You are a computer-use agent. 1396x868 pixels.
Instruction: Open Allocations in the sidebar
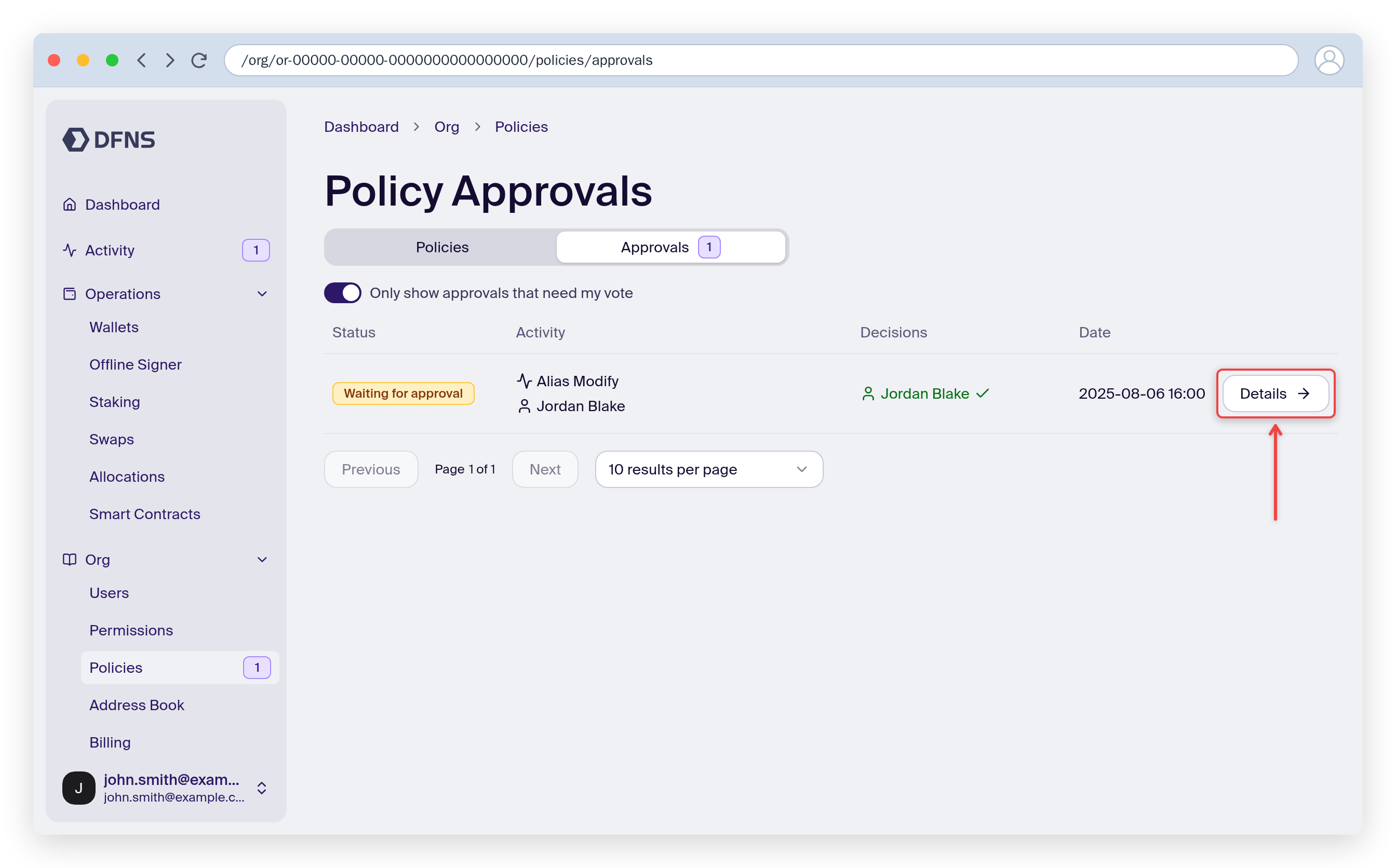pyautogui.click(x=127, y=477)
